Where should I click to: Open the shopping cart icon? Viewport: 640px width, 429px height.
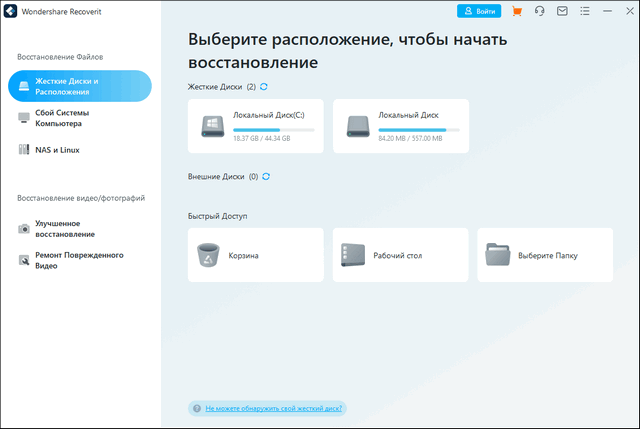[516, 11]
